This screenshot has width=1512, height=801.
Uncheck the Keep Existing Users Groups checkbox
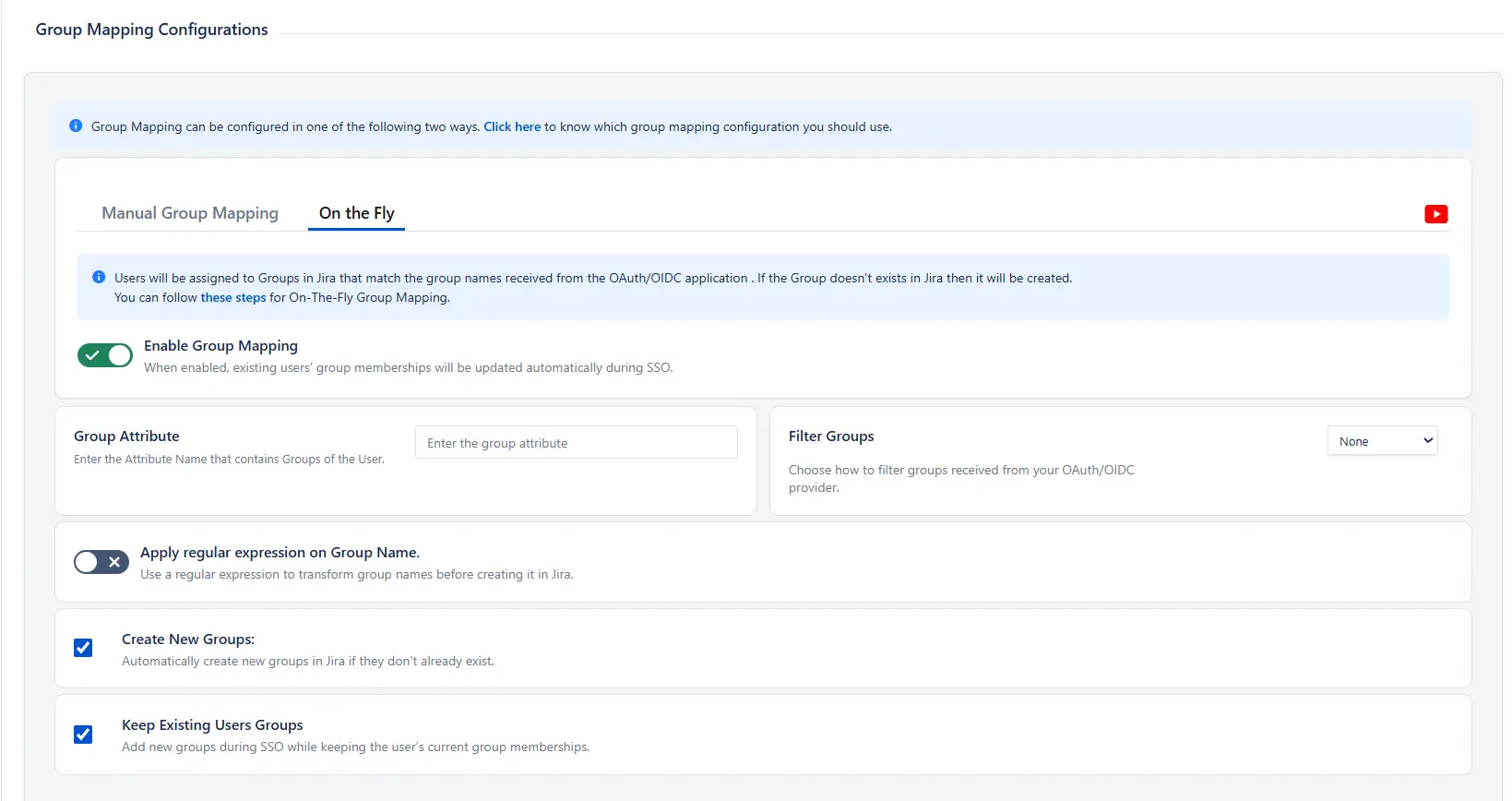click(x=83, y=735)
